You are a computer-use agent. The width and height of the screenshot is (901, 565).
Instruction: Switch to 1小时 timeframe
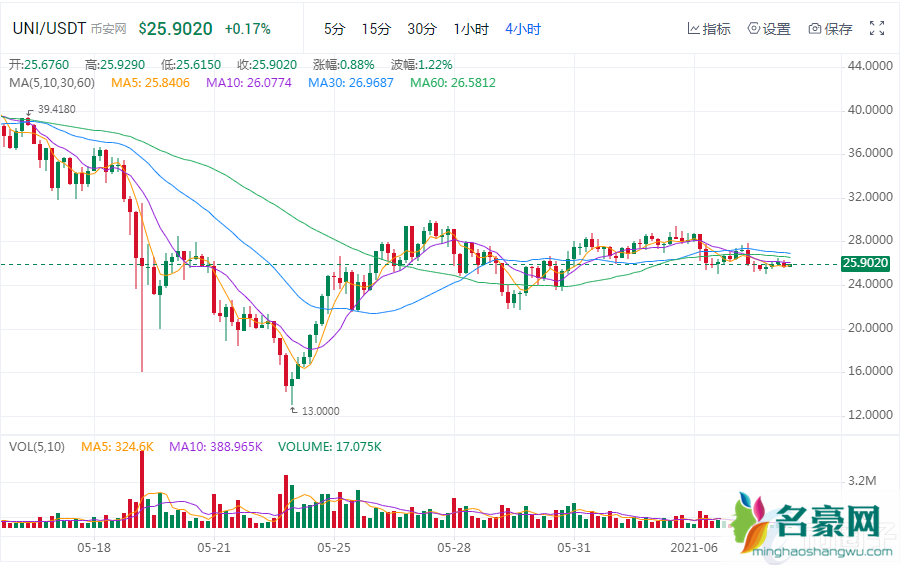(471, 29)
